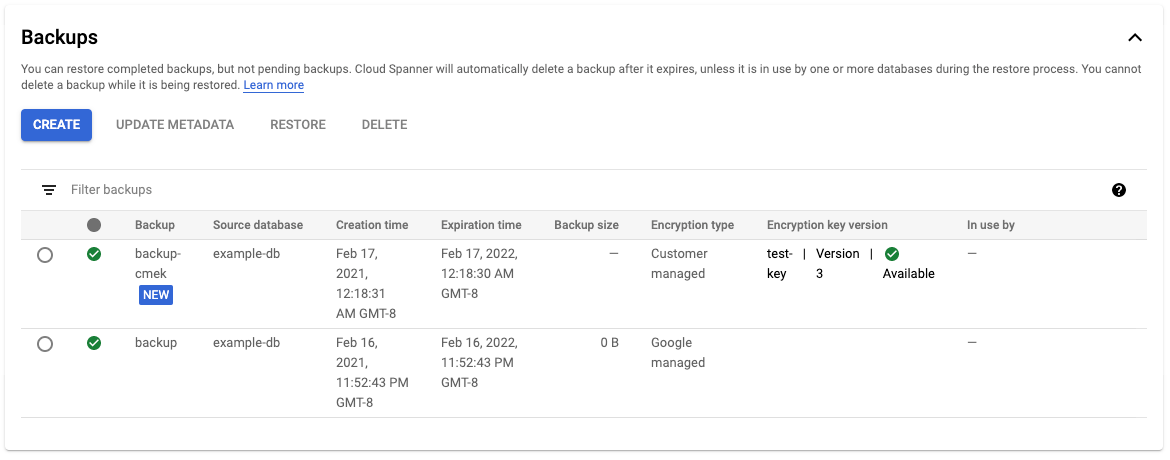Select the radio button for backup

pyautogui.click(x=45, y=344)
